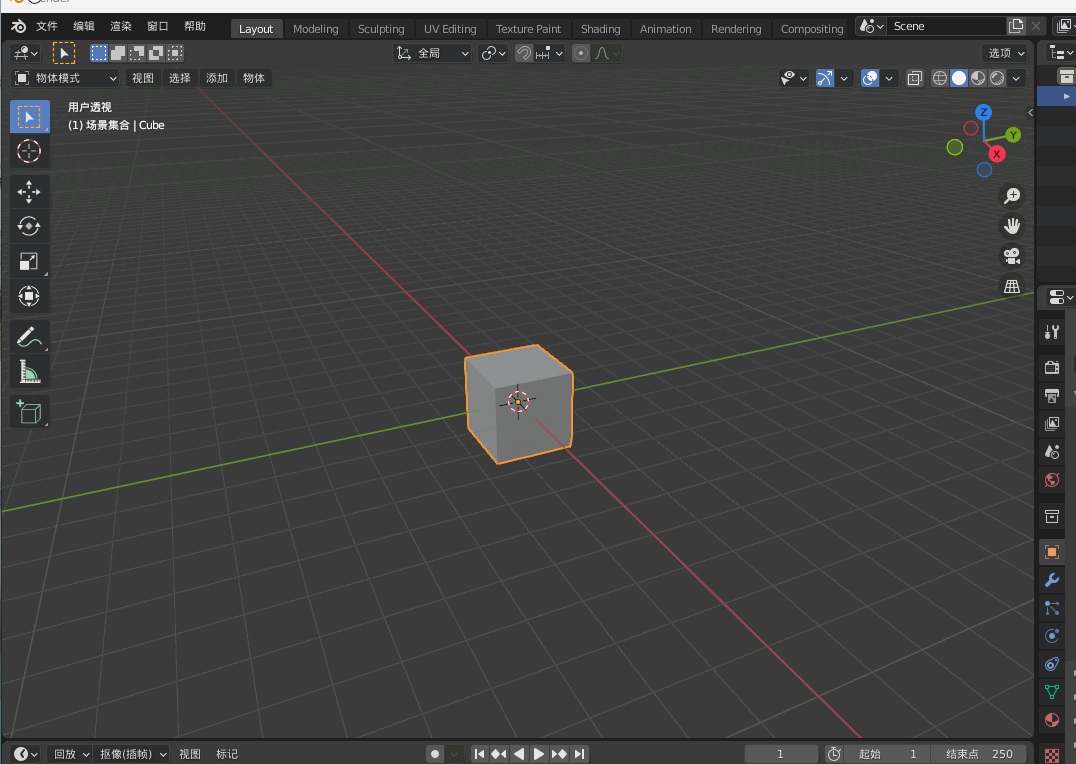
Task: Open the 全局 transform orientation dropdown
Action: click(432, 53)
